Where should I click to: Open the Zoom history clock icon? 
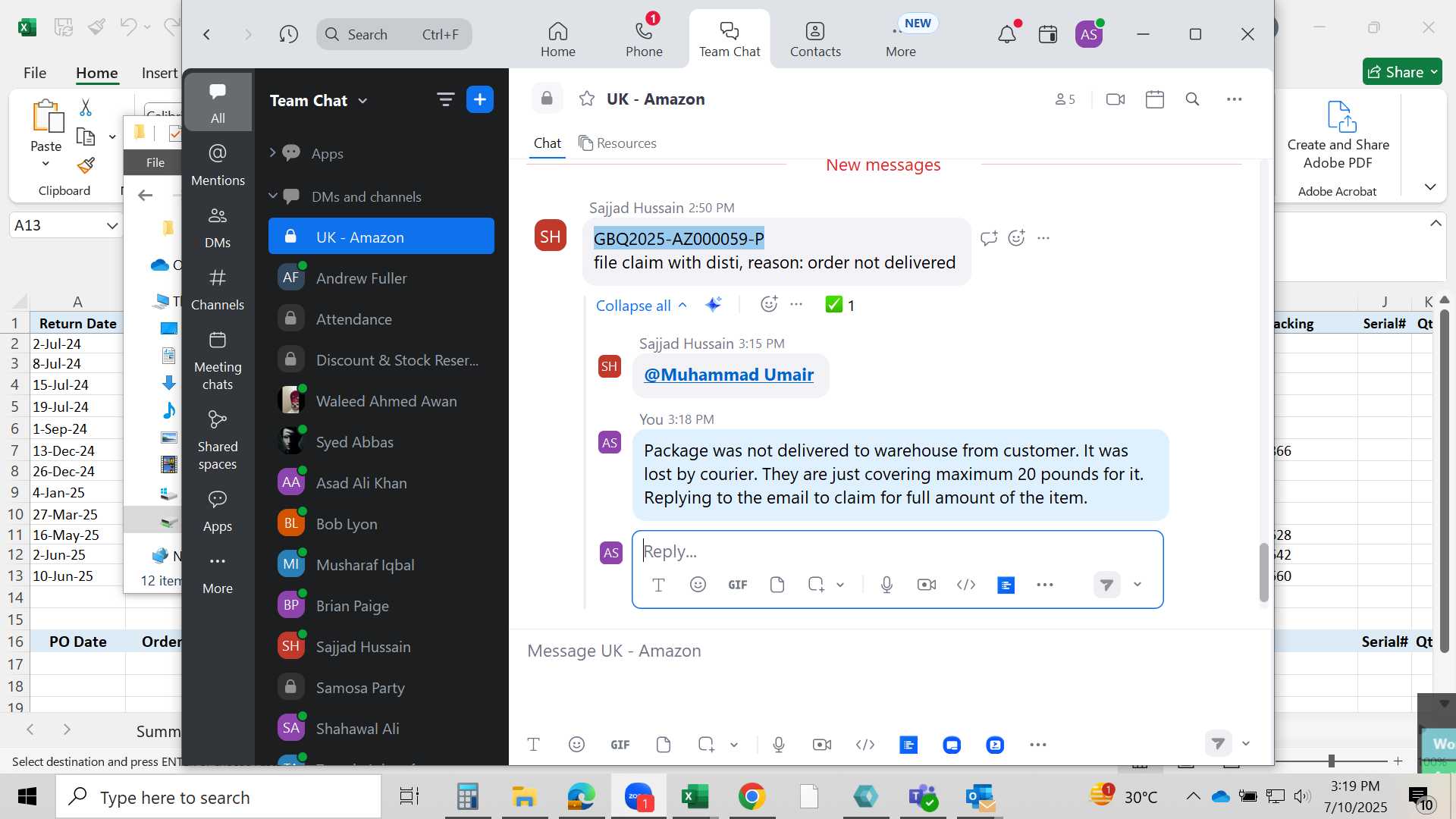288,34
